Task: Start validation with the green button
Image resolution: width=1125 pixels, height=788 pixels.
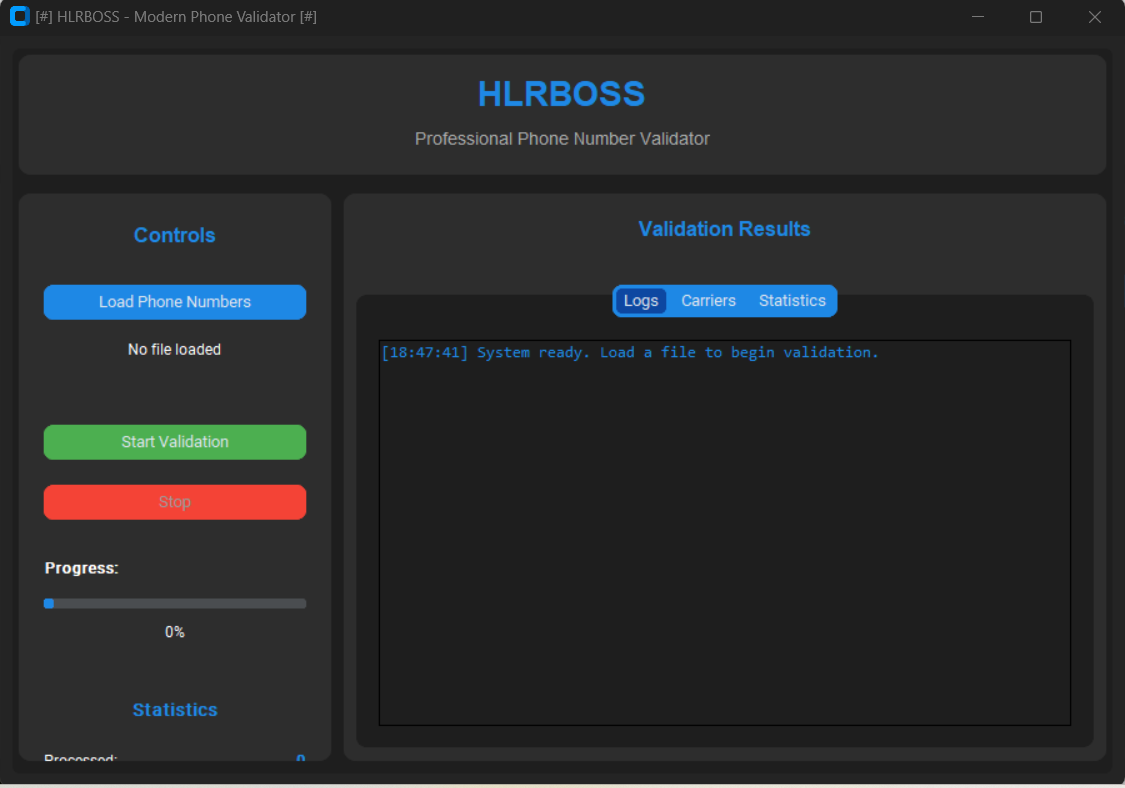Action: click(175, 442)
